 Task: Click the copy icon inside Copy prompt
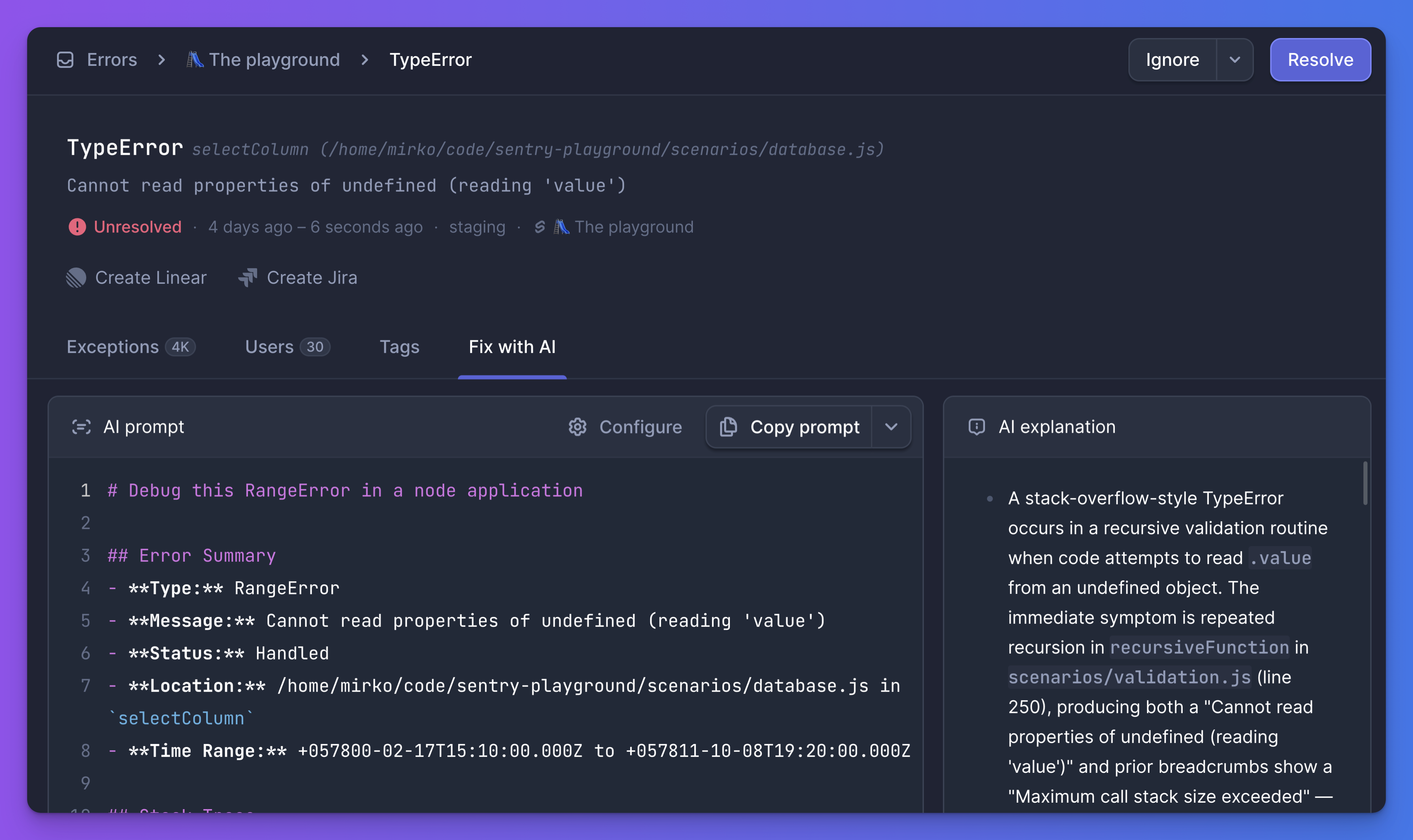pos(728,427)
